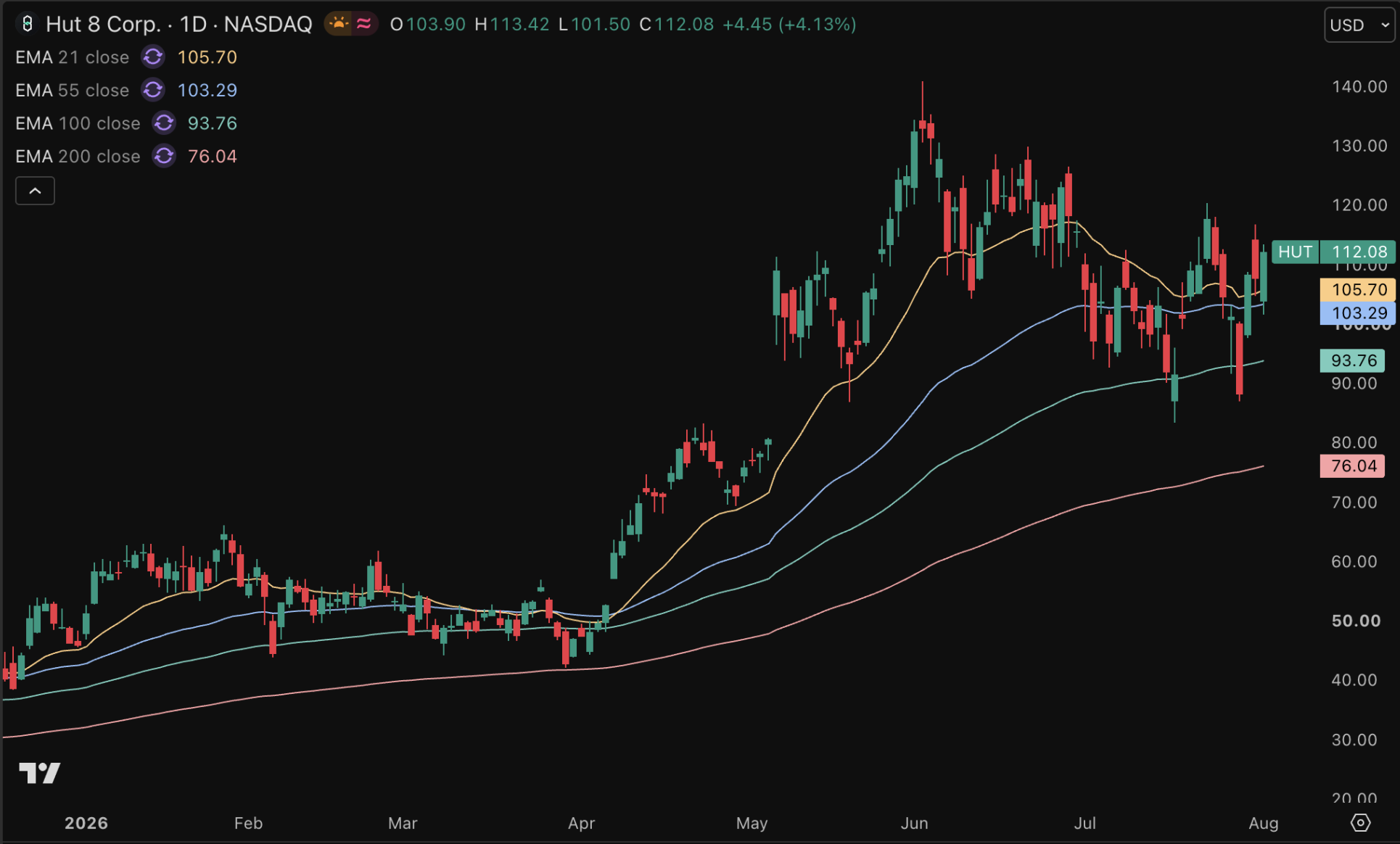1400x844 pixels.
Task: Open chart settings via the gear icon
Action: point(1360,823)
